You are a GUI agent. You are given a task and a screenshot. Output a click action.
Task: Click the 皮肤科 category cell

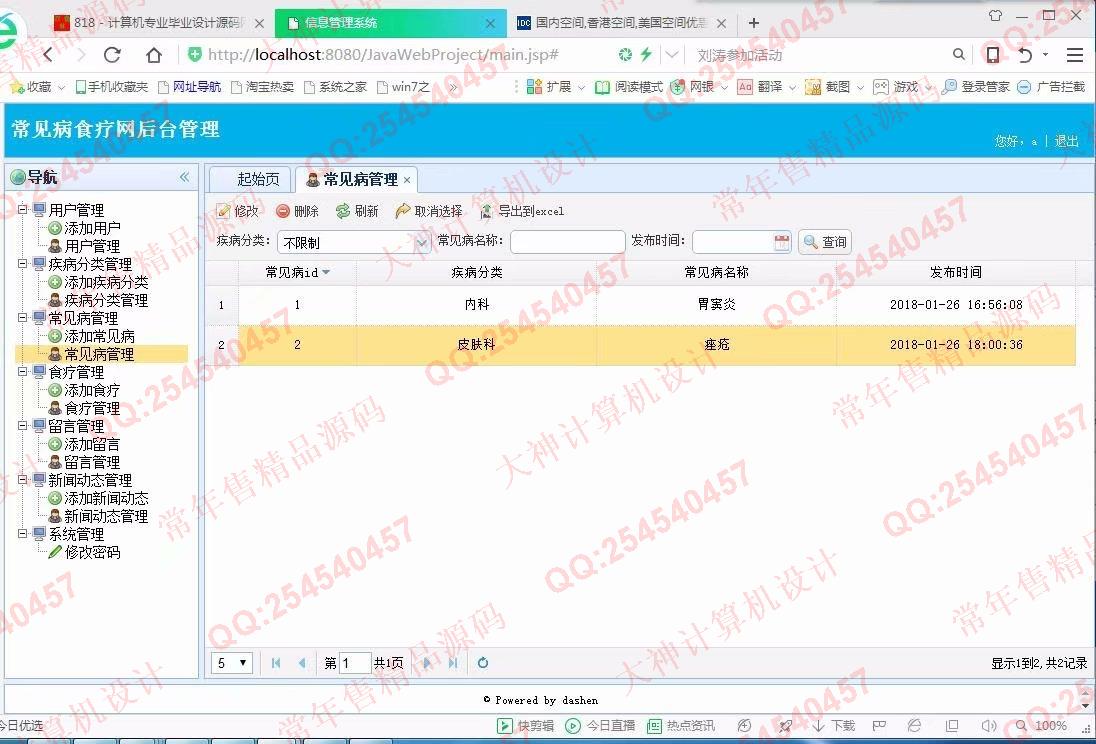477,345
